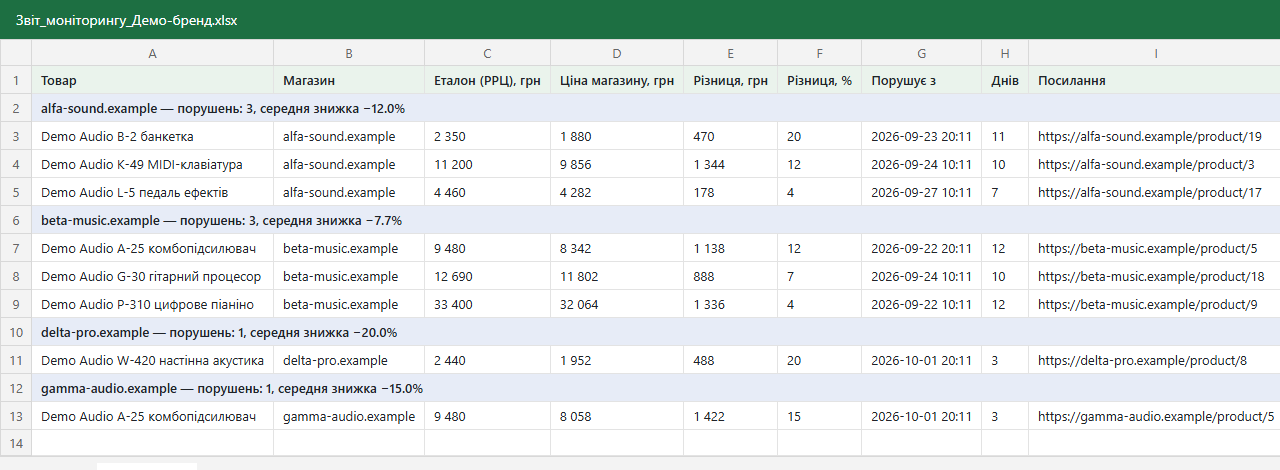Click the alfa-sound.example group summary row
The width and height of the screenshot is (1280, 470).
pyautogui.click(x=656, y=108)
